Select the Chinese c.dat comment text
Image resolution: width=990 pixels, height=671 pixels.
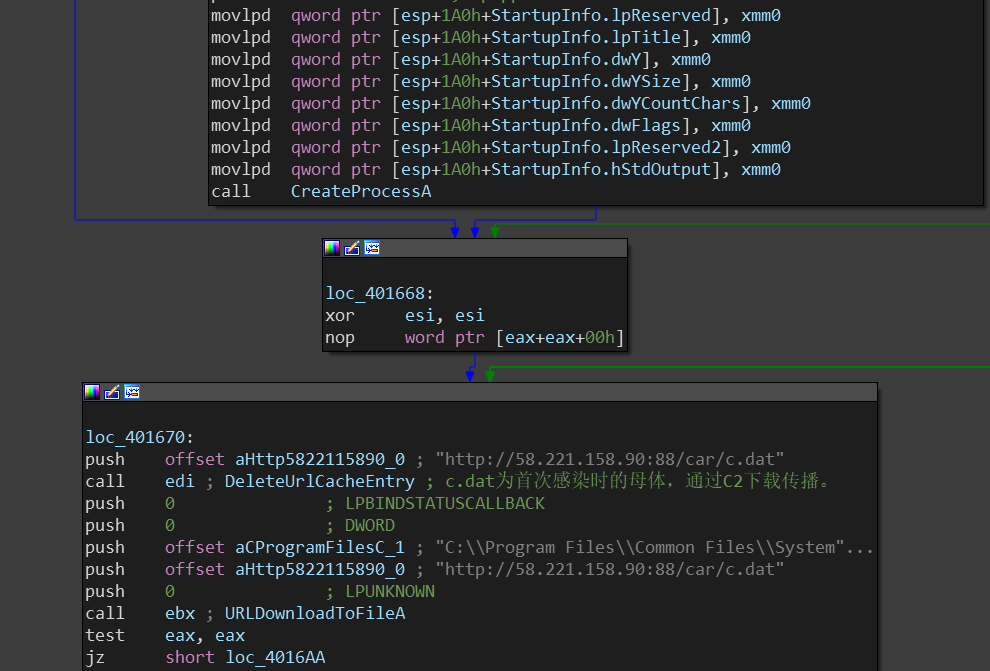pos(636,482)
